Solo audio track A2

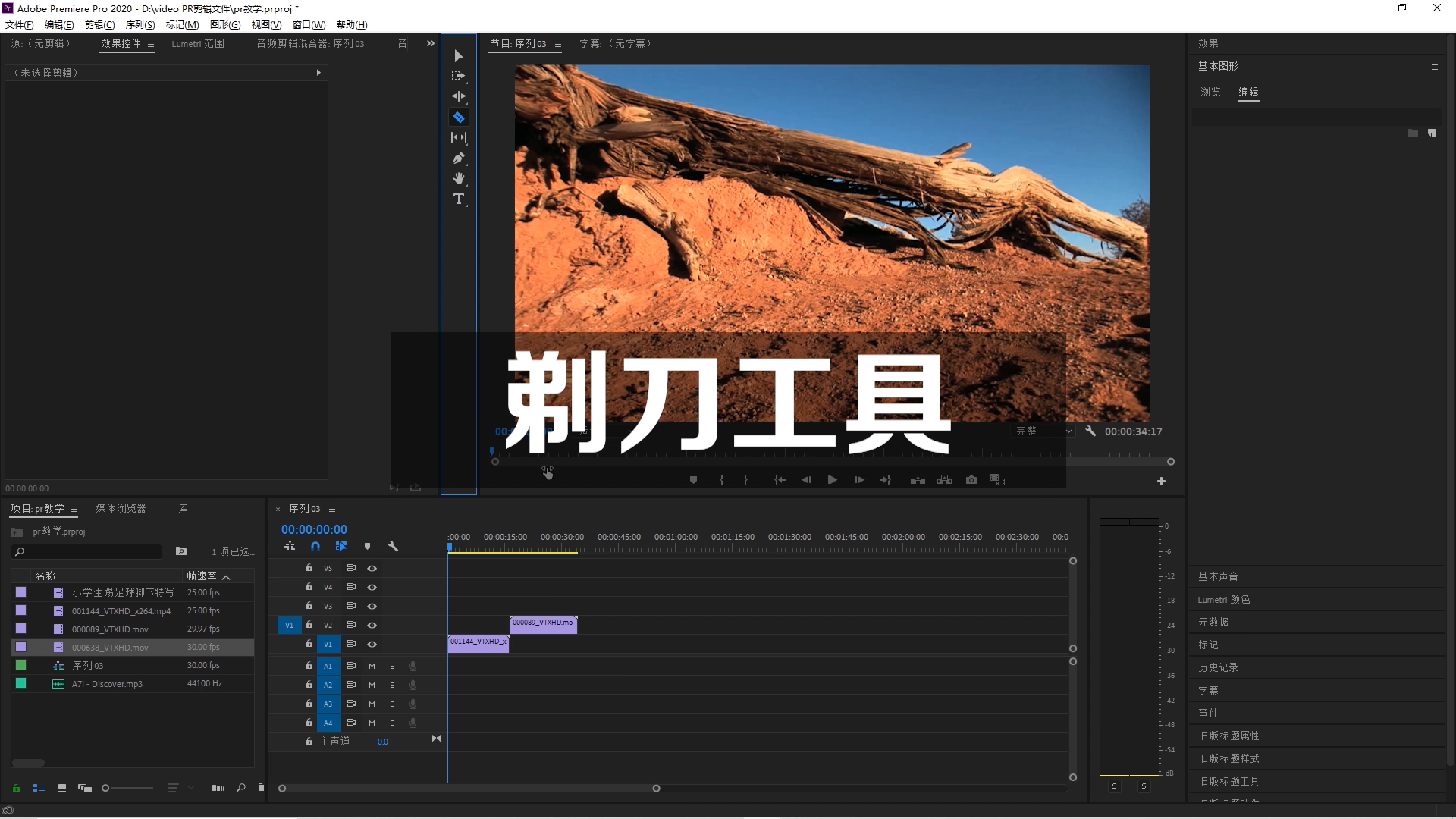[x=392, y=685]
